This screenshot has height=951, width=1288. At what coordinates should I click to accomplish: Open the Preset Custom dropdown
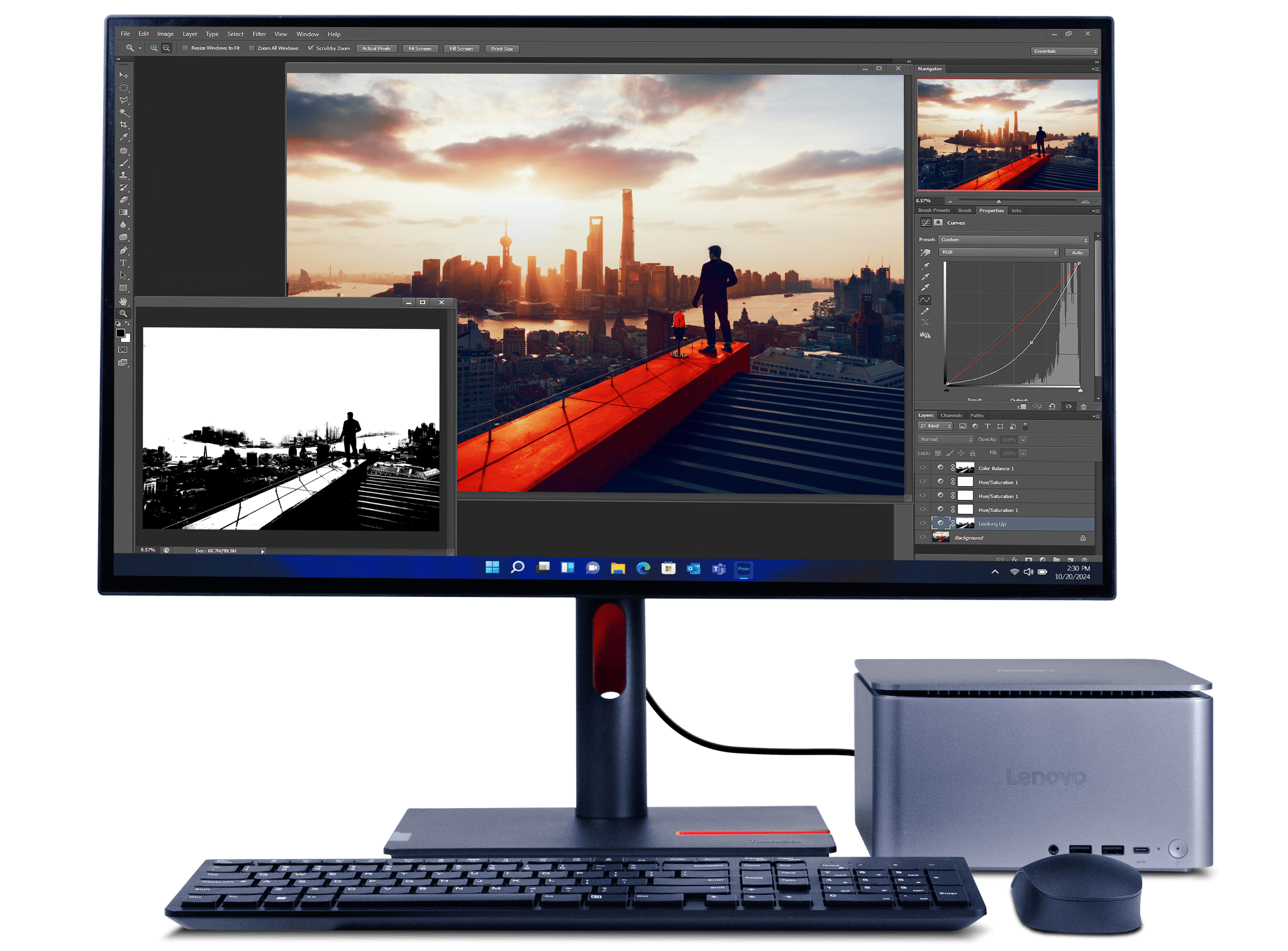pos(1013,240)
